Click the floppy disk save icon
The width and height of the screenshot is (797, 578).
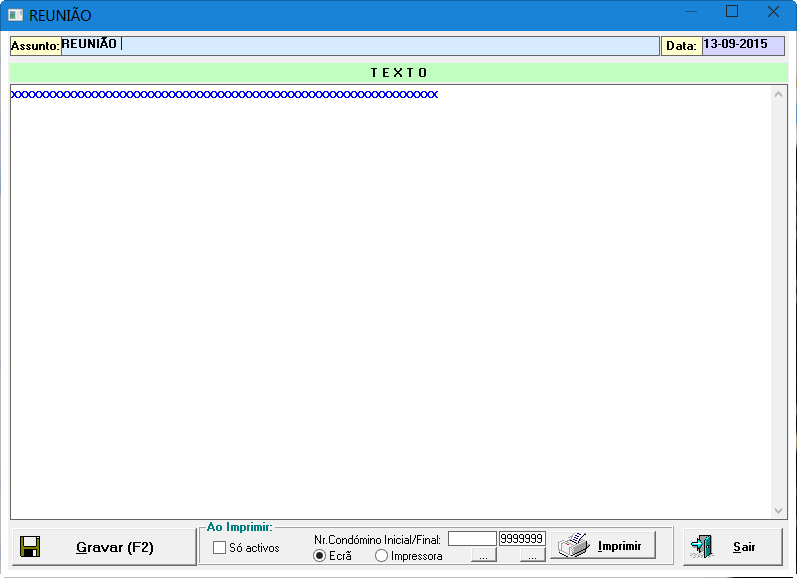coord(30,547)
